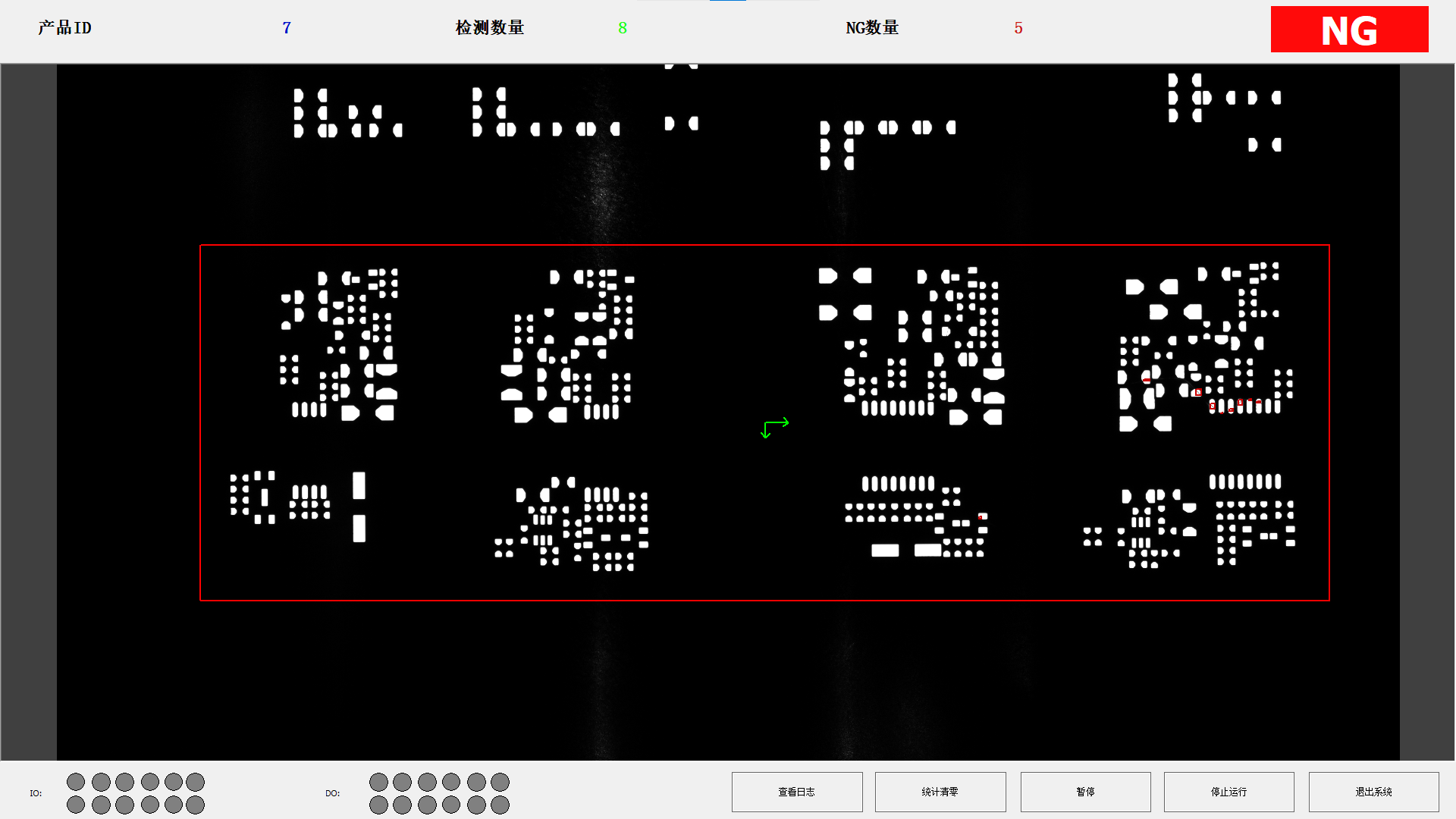Select the green coordinate arrow marker
This screenshot has width=1456, height=819.
pyautogui.click(x=774, y=426)
